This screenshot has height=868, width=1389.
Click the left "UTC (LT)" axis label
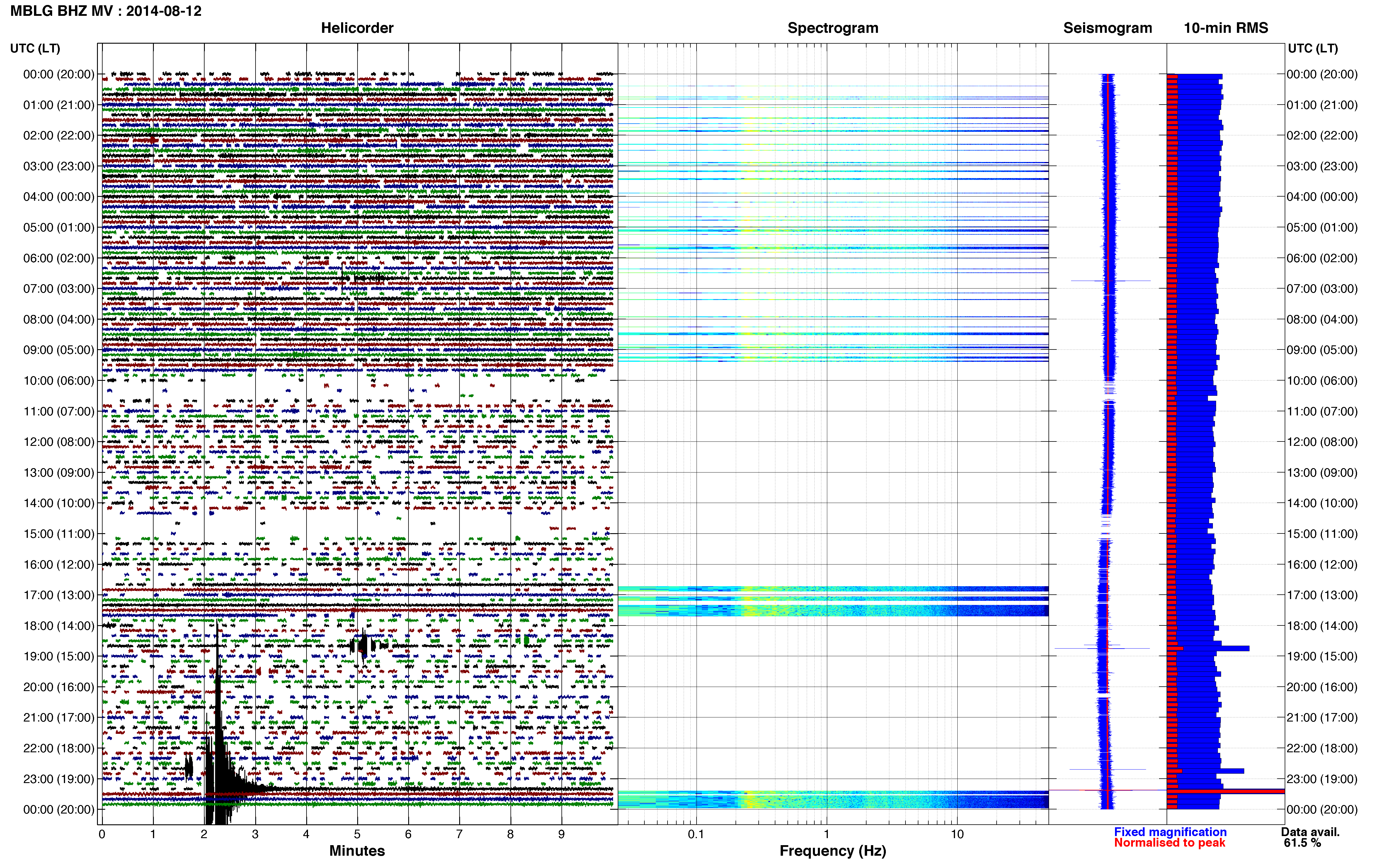tap(35, 48)
